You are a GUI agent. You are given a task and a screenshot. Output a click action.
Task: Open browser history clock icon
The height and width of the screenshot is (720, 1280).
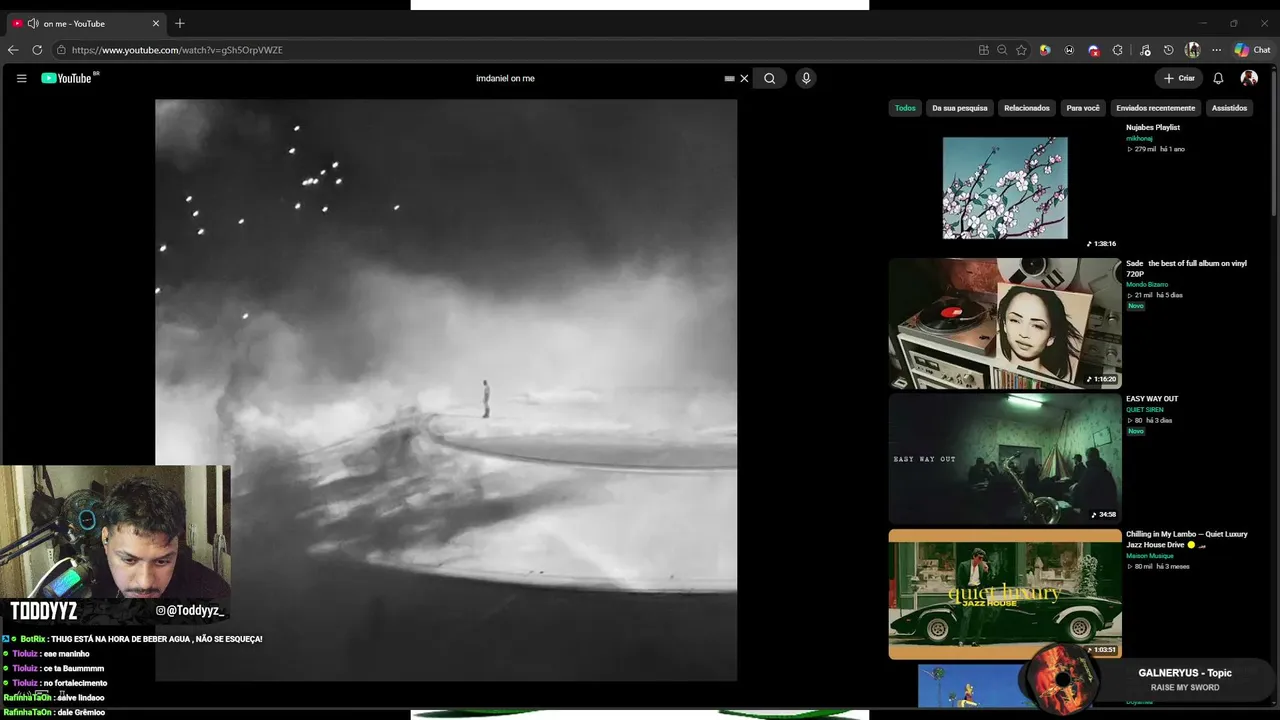point(1168,50)
